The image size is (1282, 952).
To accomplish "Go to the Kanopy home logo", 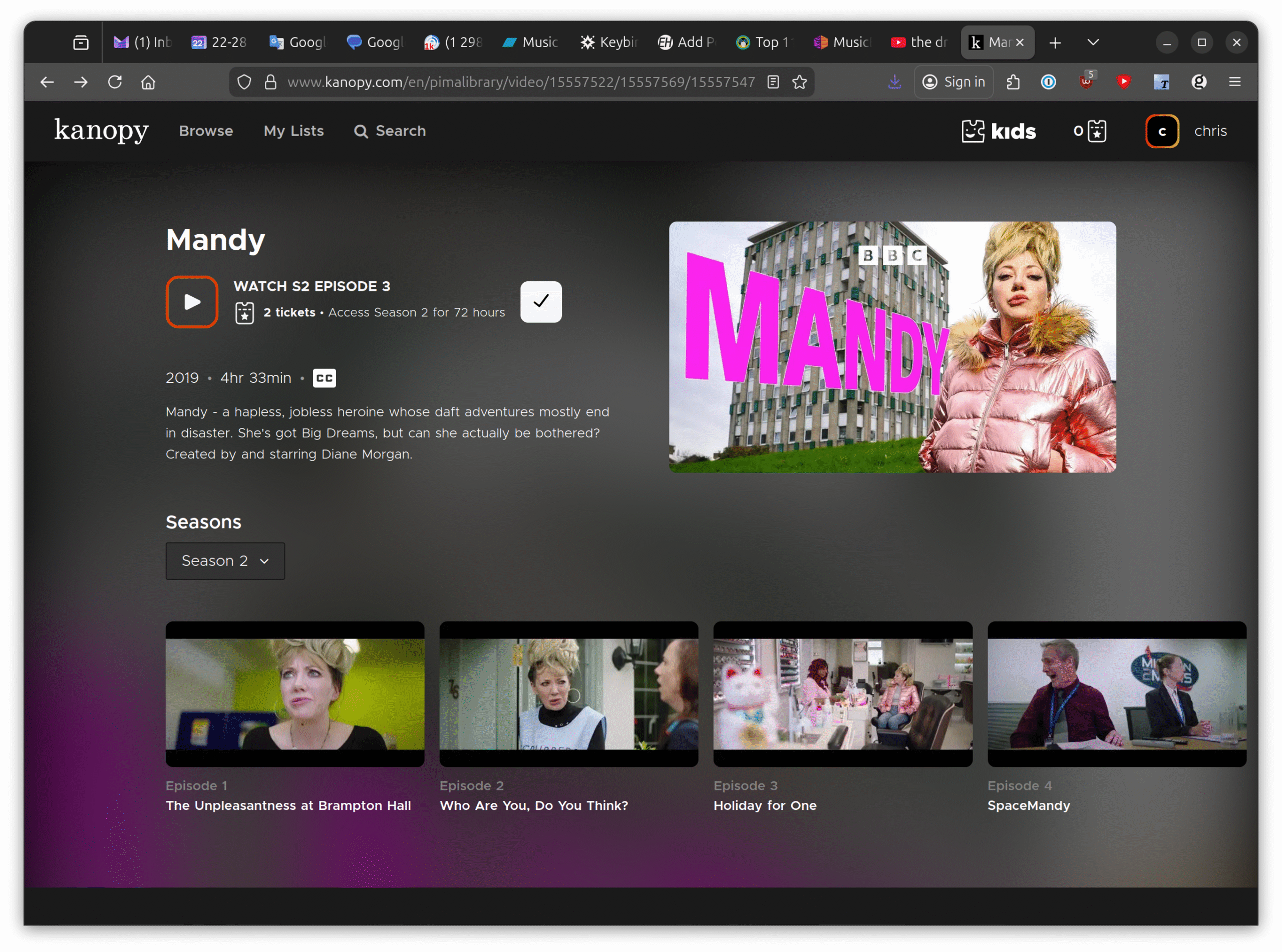I will pos(102,130).
